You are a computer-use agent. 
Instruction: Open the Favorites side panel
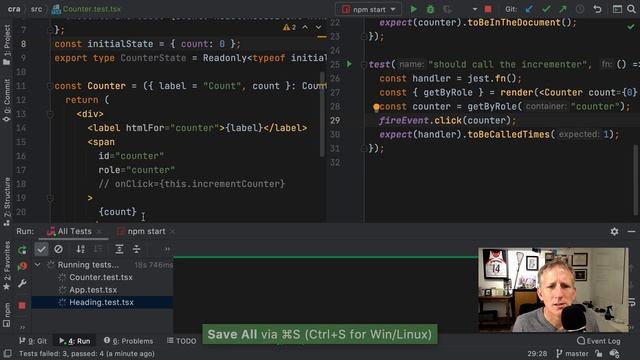pyautogui.click(x=7, y=266)
